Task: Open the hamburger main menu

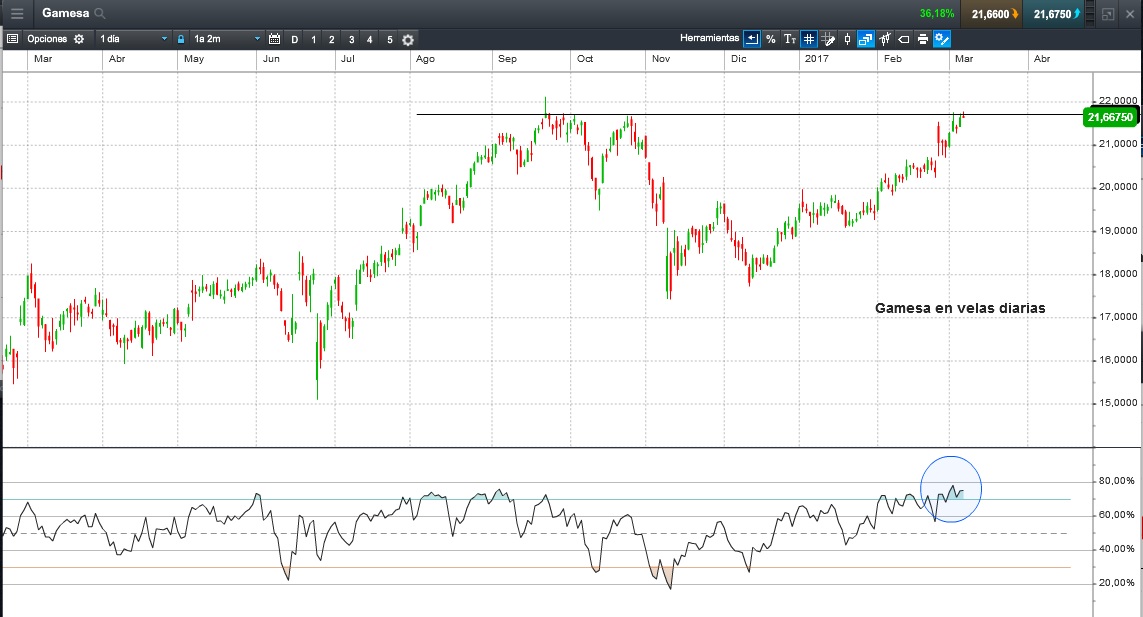Action: coord(17,13)
